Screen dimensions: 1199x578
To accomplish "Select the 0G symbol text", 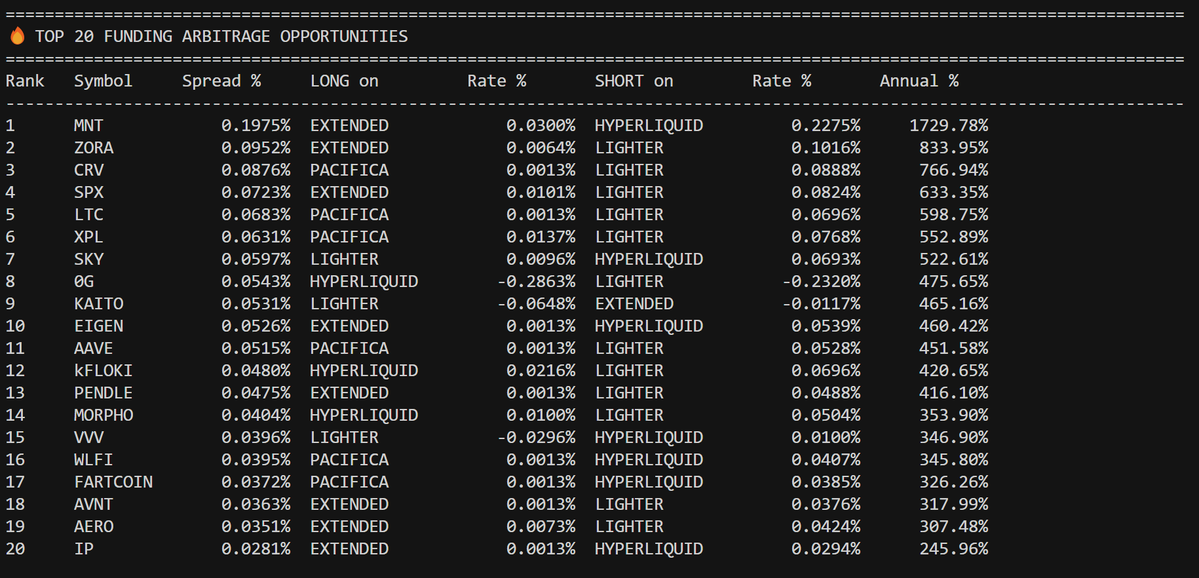I will pyautogui.click(x=84, y=281).
